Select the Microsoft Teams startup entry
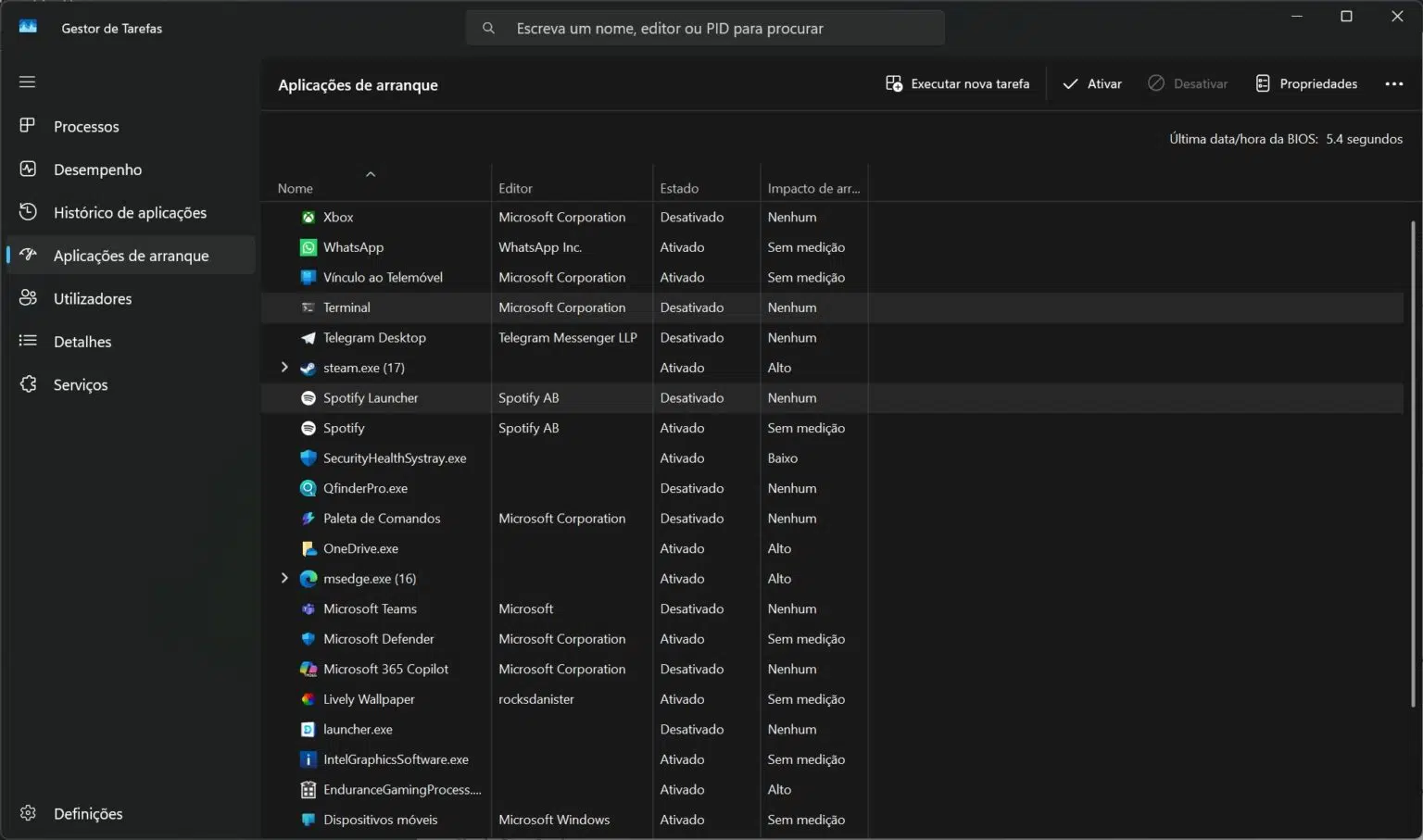 point(370,608)
